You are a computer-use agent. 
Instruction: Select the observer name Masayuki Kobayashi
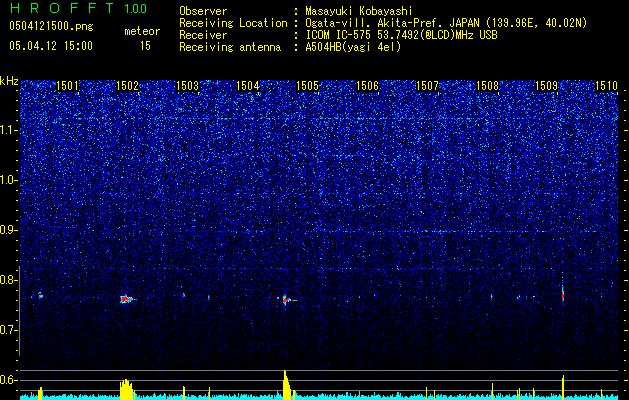[359, 11]
